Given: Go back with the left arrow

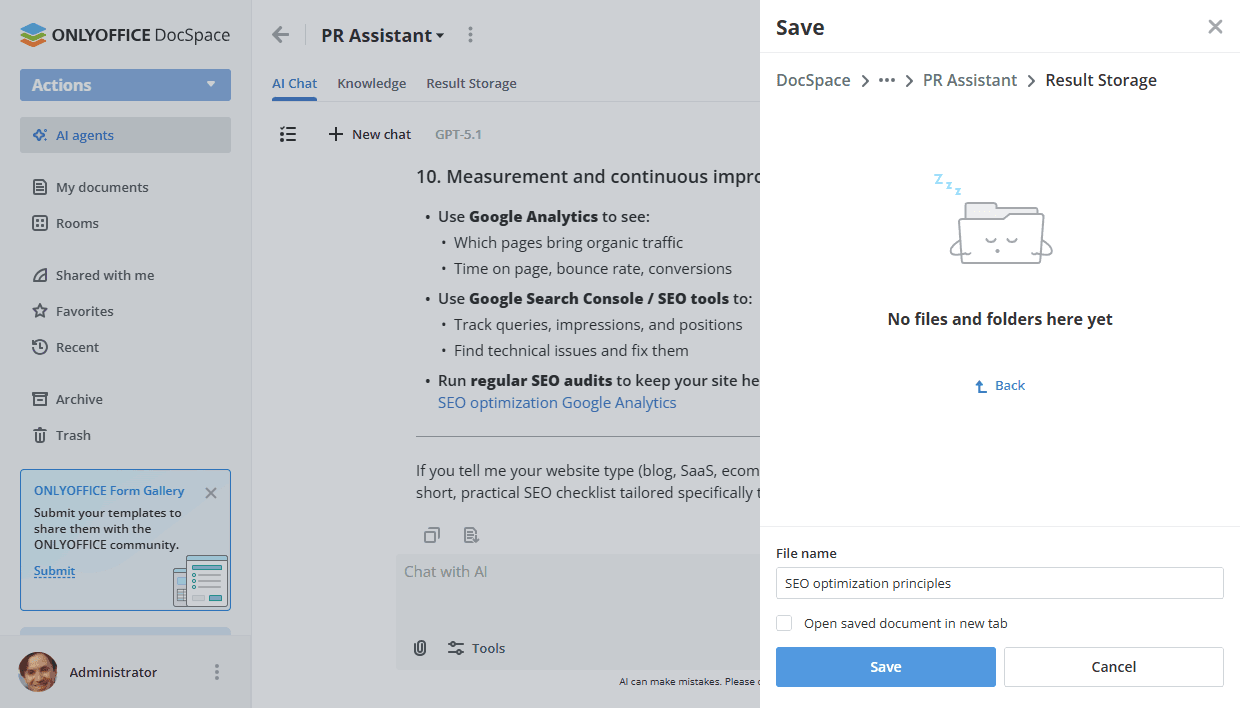Looking at the screenshot, I should (280, 34).
